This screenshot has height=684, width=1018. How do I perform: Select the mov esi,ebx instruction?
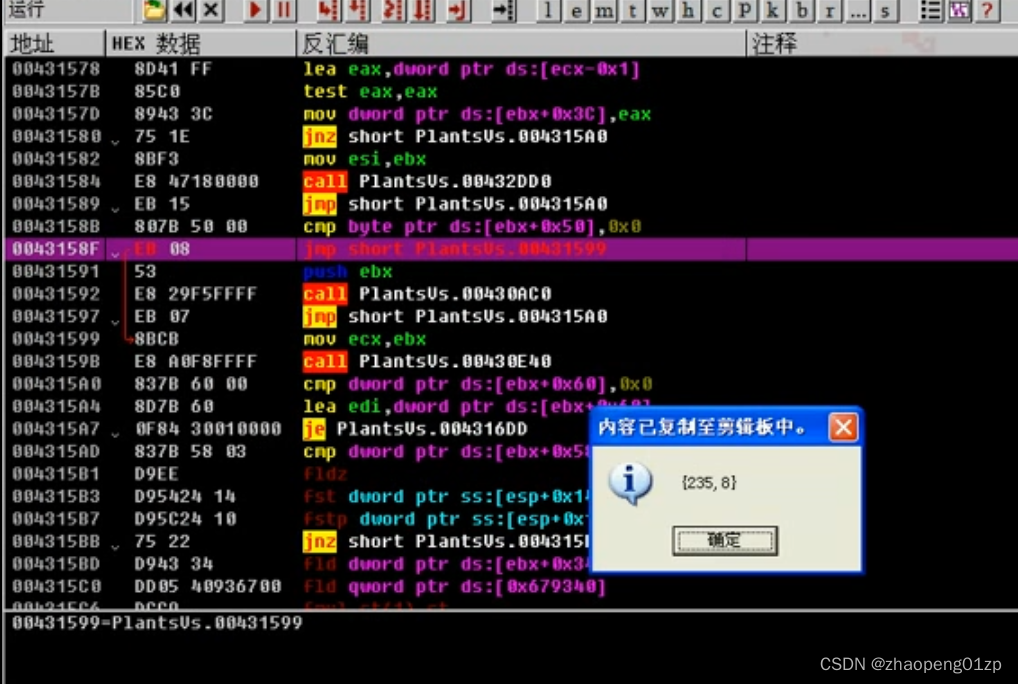pos(364,159)
